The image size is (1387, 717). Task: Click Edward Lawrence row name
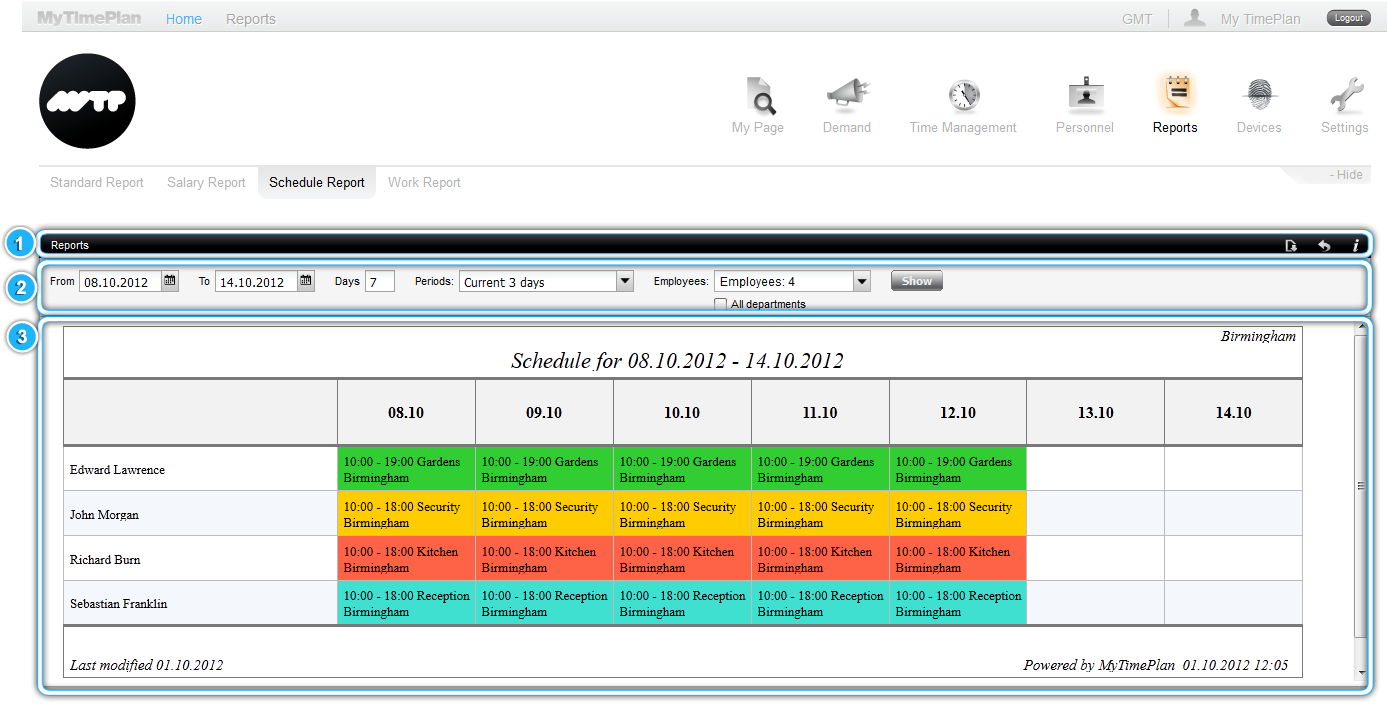(x=117, y=470)
